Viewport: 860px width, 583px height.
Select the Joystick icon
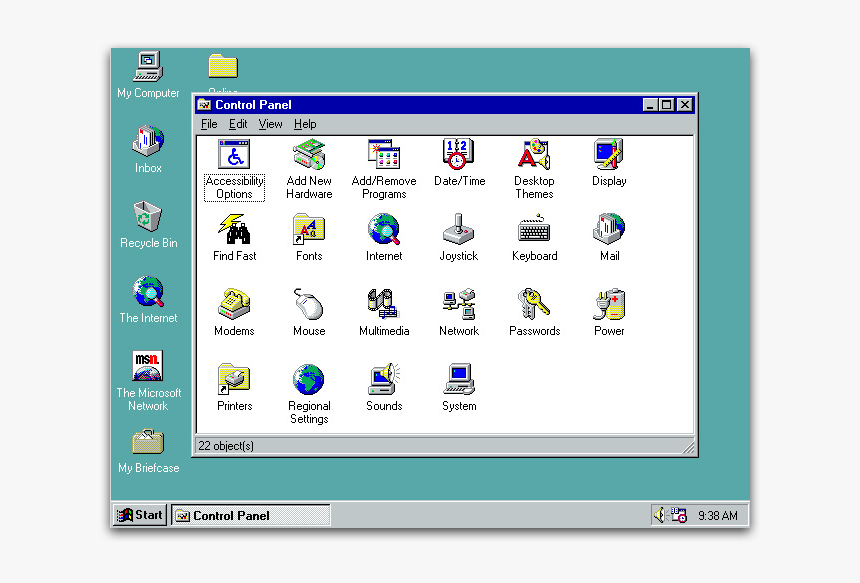[x=459, y=230]
